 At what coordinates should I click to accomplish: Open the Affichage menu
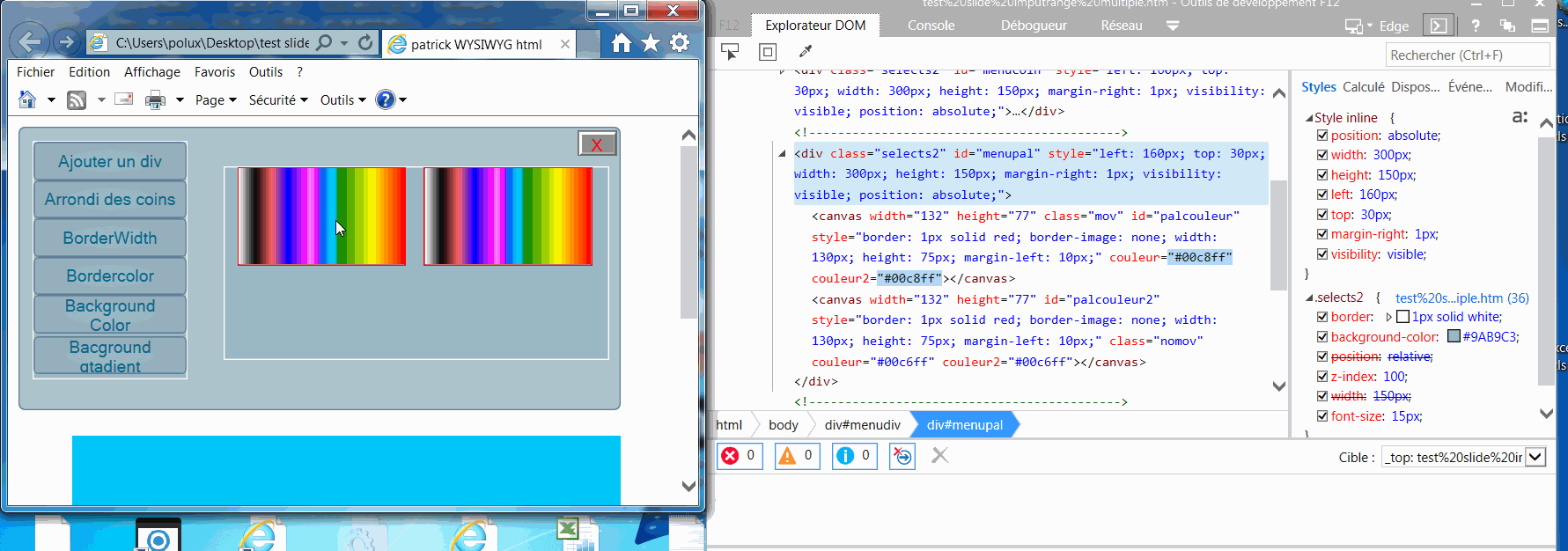(x=152, y=72)
